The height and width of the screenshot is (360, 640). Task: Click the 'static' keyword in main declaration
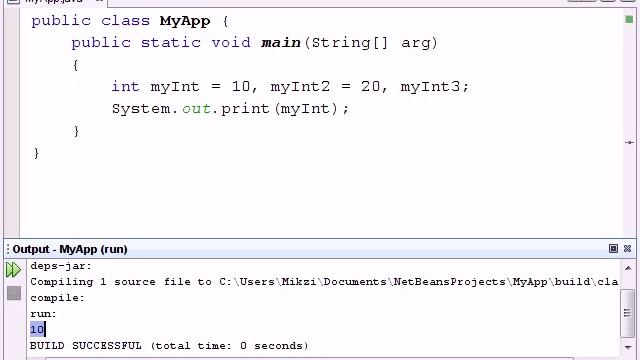pos(171,42)
